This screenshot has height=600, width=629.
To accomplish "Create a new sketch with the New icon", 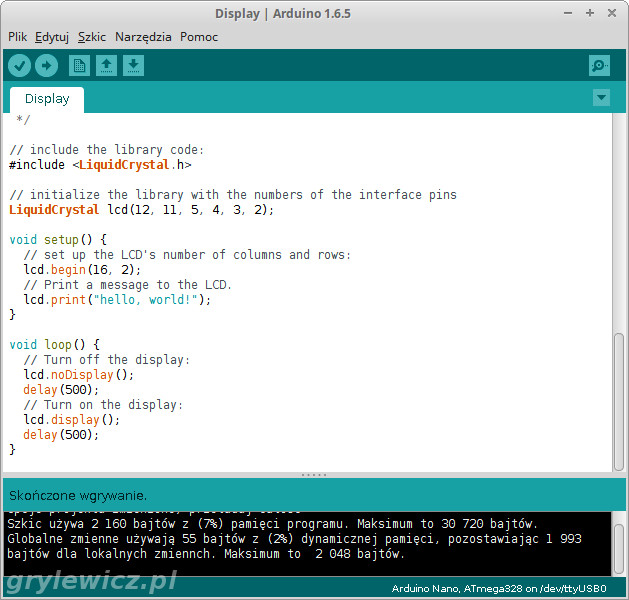I will click(79, 65).
